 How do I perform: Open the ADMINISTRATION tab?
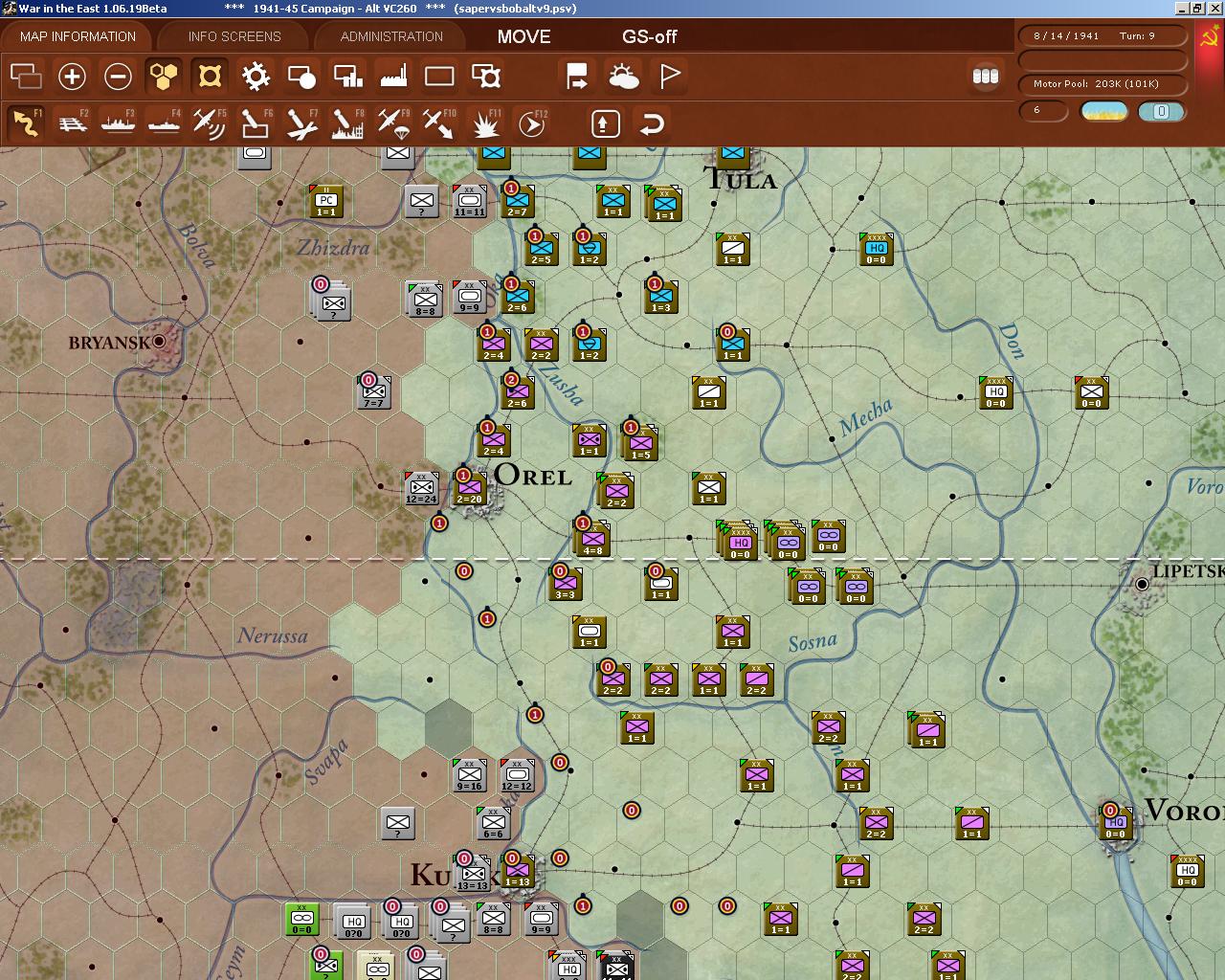click(x=391, y=36)
